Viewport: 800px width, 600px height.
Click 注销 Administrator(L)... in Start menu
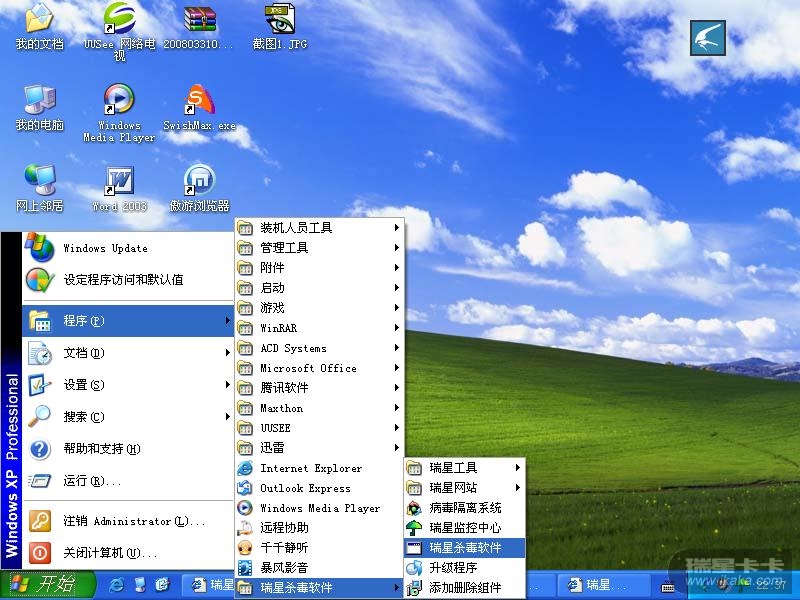(128, 521)
